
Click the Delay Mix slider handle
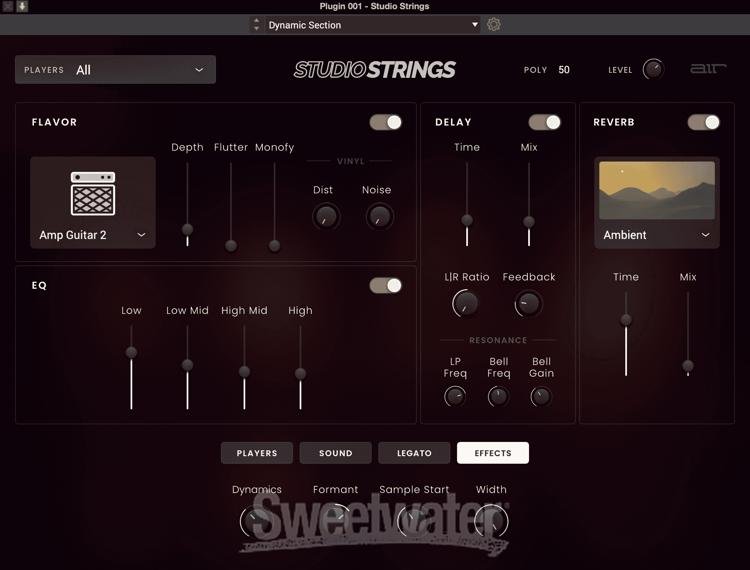pyautogui.click(x=529, y=221)
